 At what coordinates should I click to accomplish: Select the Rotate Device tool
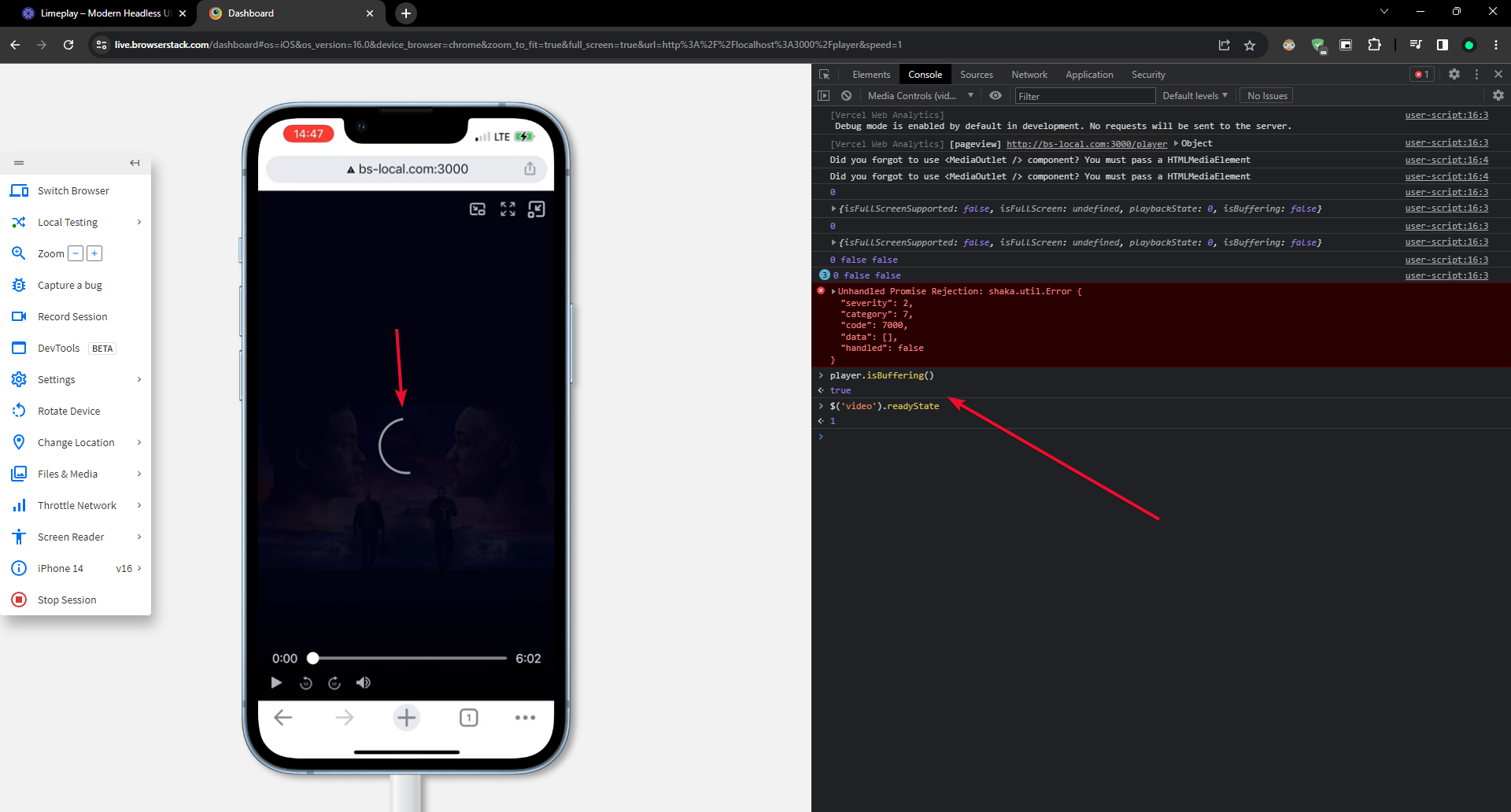(69, 410)
